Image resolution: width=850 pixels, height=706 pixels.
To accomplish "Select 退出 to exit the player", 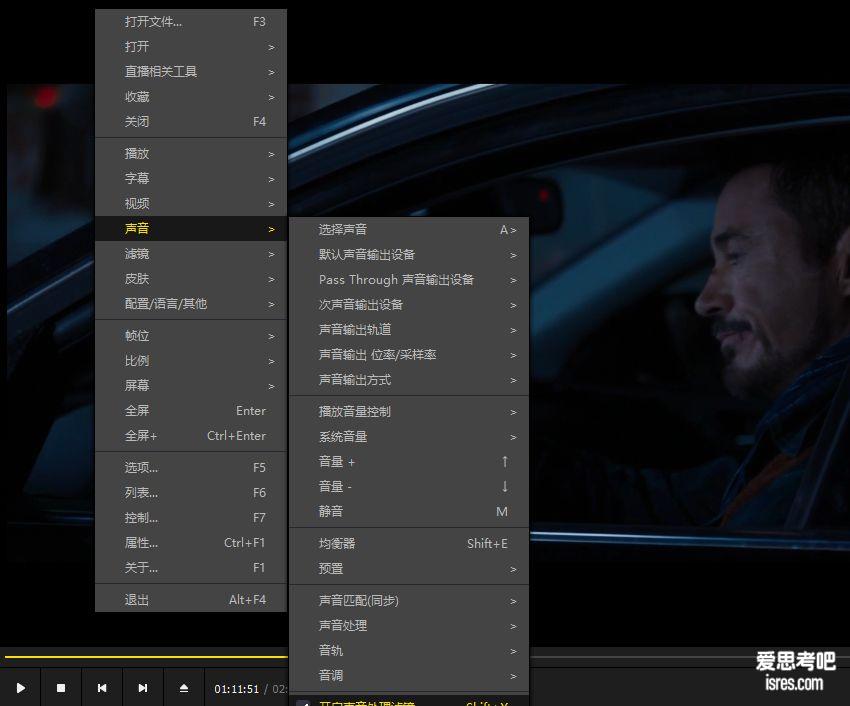I will tap(191, 600).
